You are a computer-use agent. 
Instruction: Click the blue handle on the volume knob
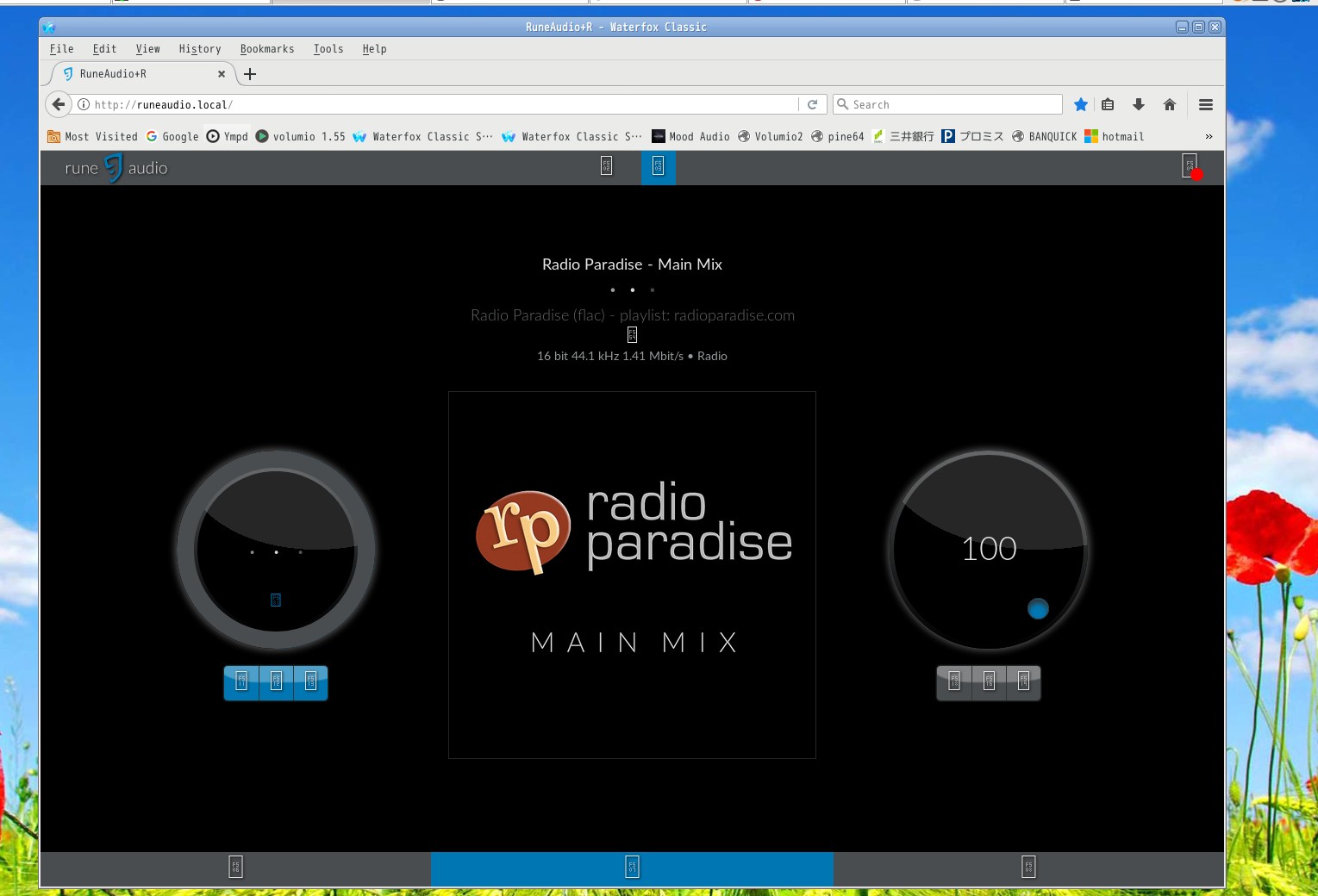(x=1038, y=609)
